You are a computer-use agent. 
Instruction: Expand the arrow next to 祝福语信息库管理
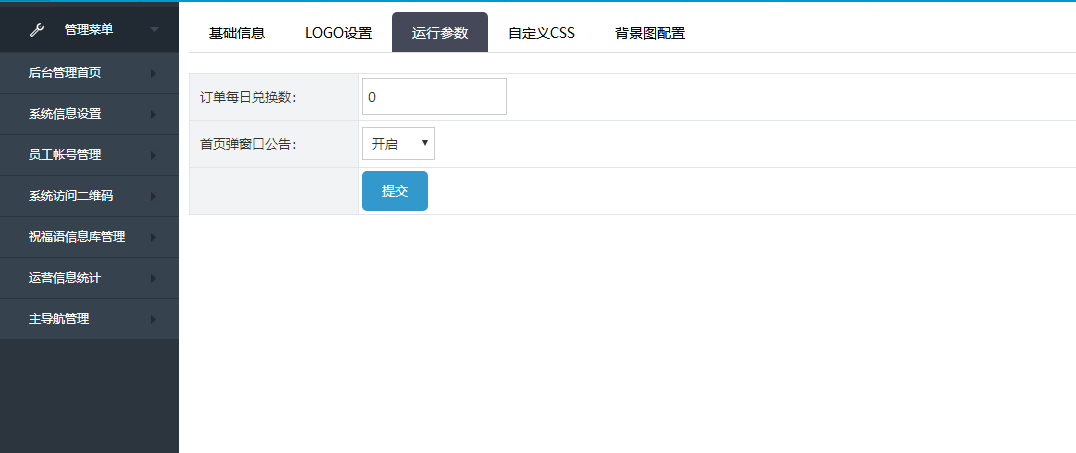click(154, 237)
